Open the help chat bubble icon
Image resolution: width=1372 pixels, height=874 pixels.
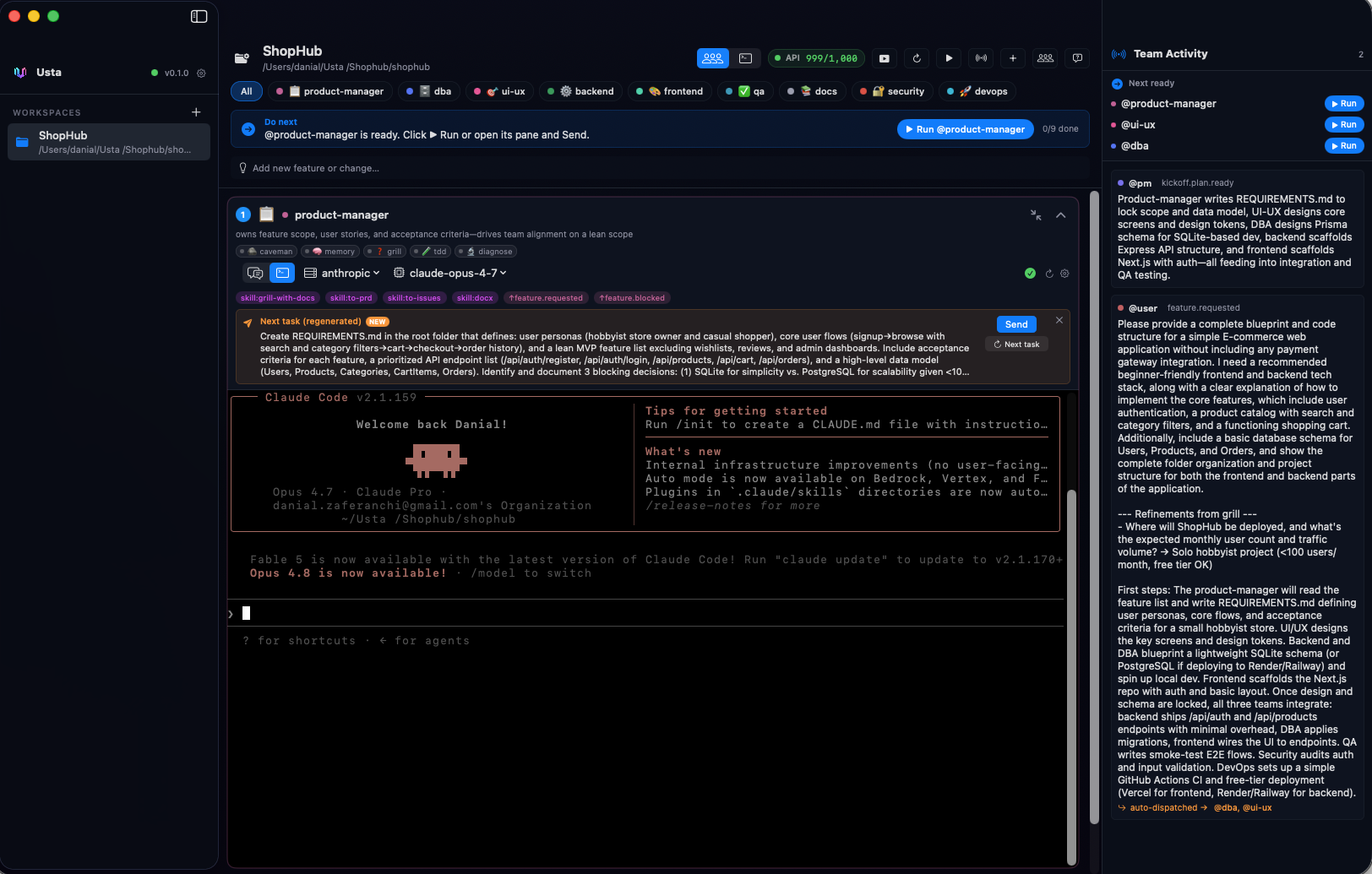[1077, 58]
